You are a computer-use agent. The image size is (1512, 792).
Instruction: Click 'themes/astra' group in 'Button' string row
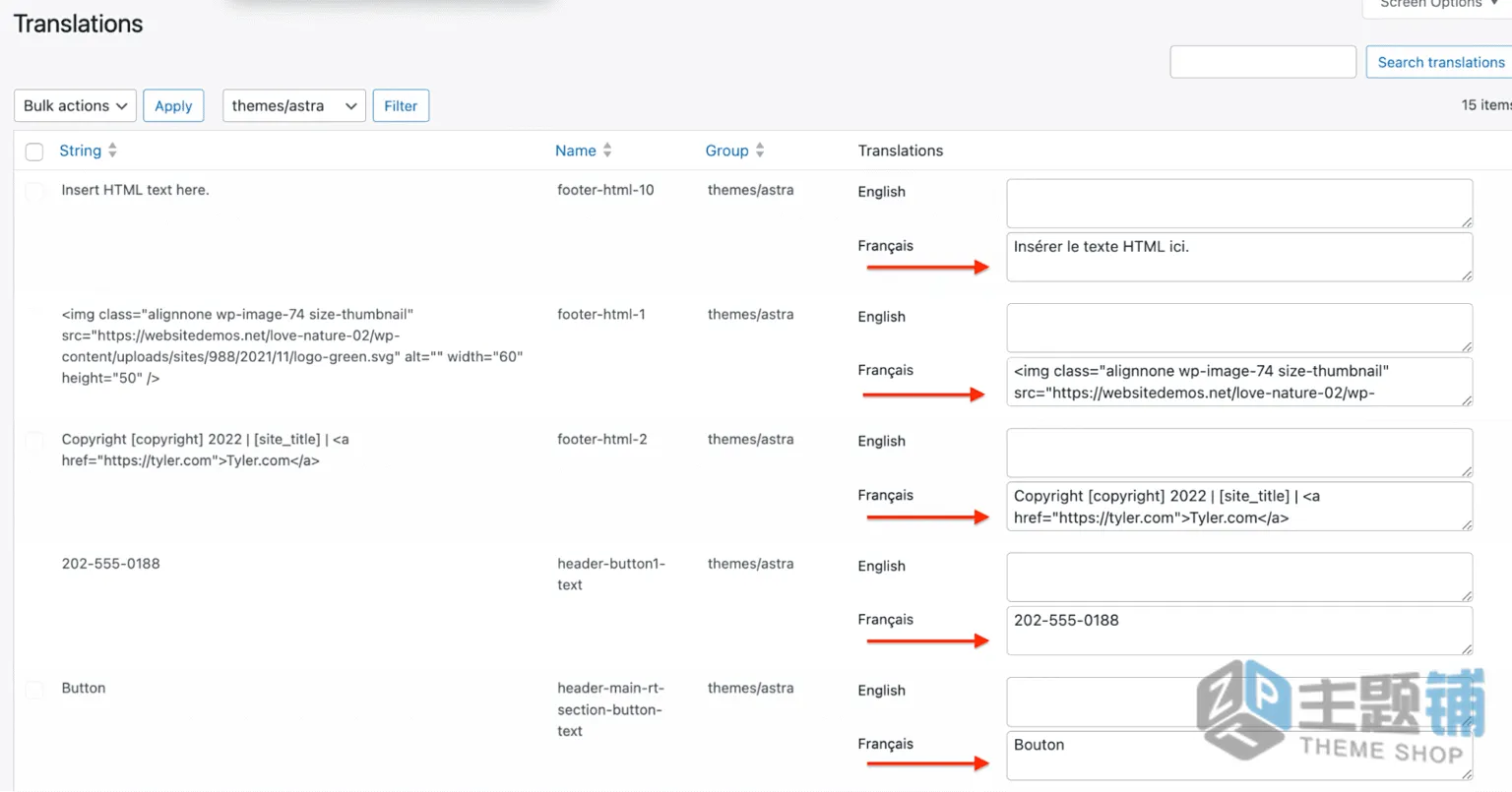[x=750, y=689]
